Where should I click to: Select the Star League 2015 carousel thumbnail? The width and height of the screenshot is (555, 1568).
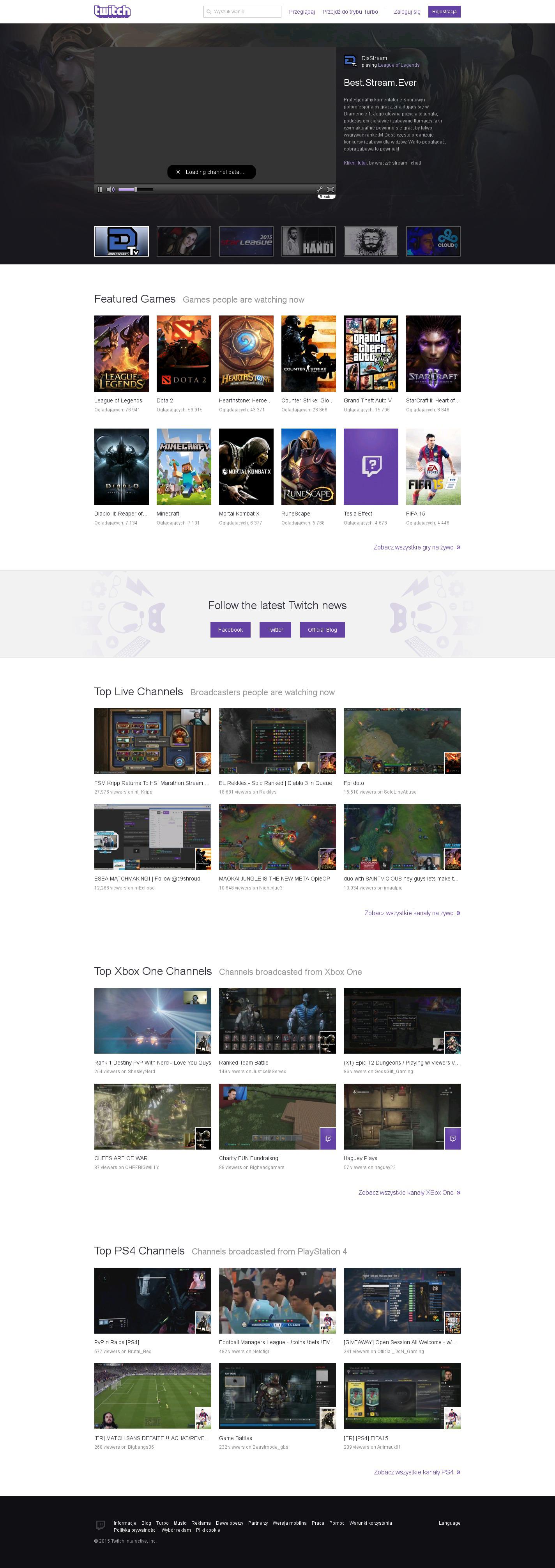pyautogui.click(x=246, y=242)
